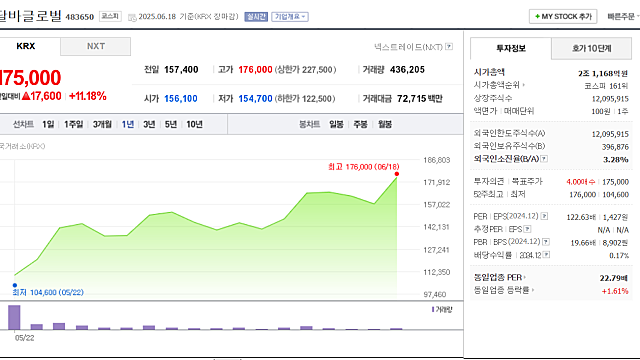640x360 pixels.
Task: Click the change rate +11.18%
Action: click(87, 96)
